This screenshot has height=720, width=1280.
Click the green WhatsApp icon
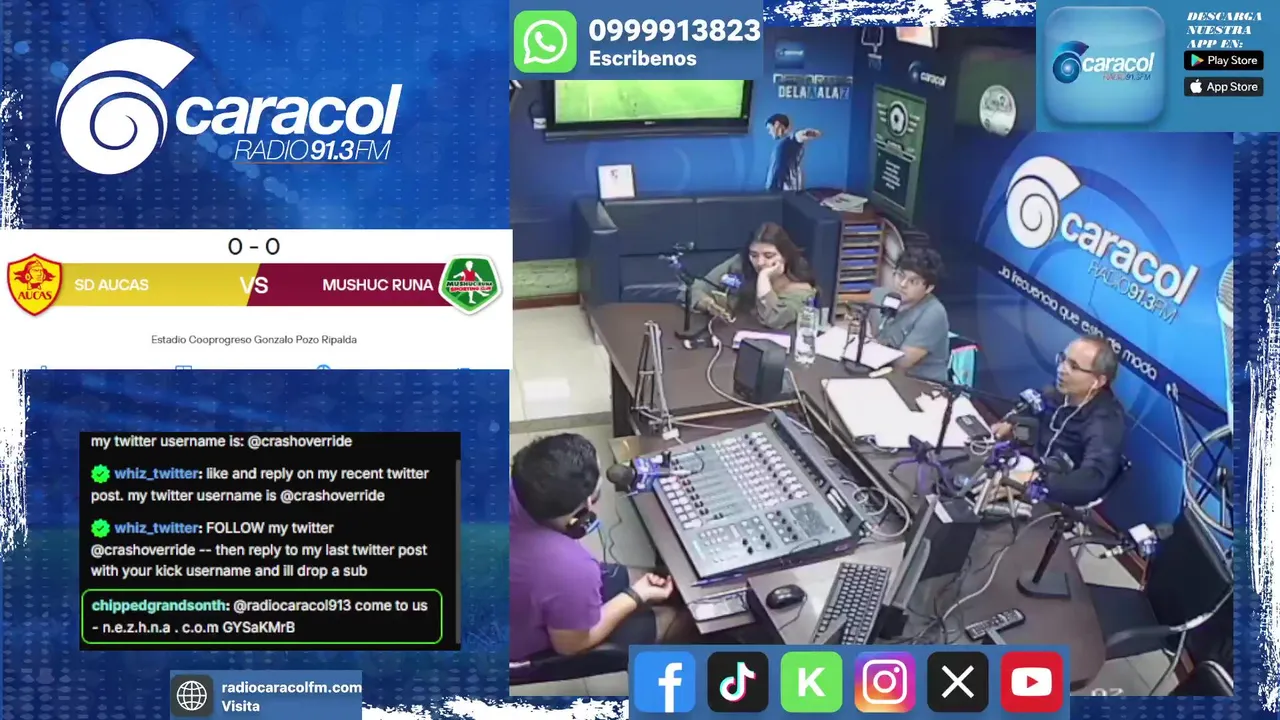click(x=545, y=42)
